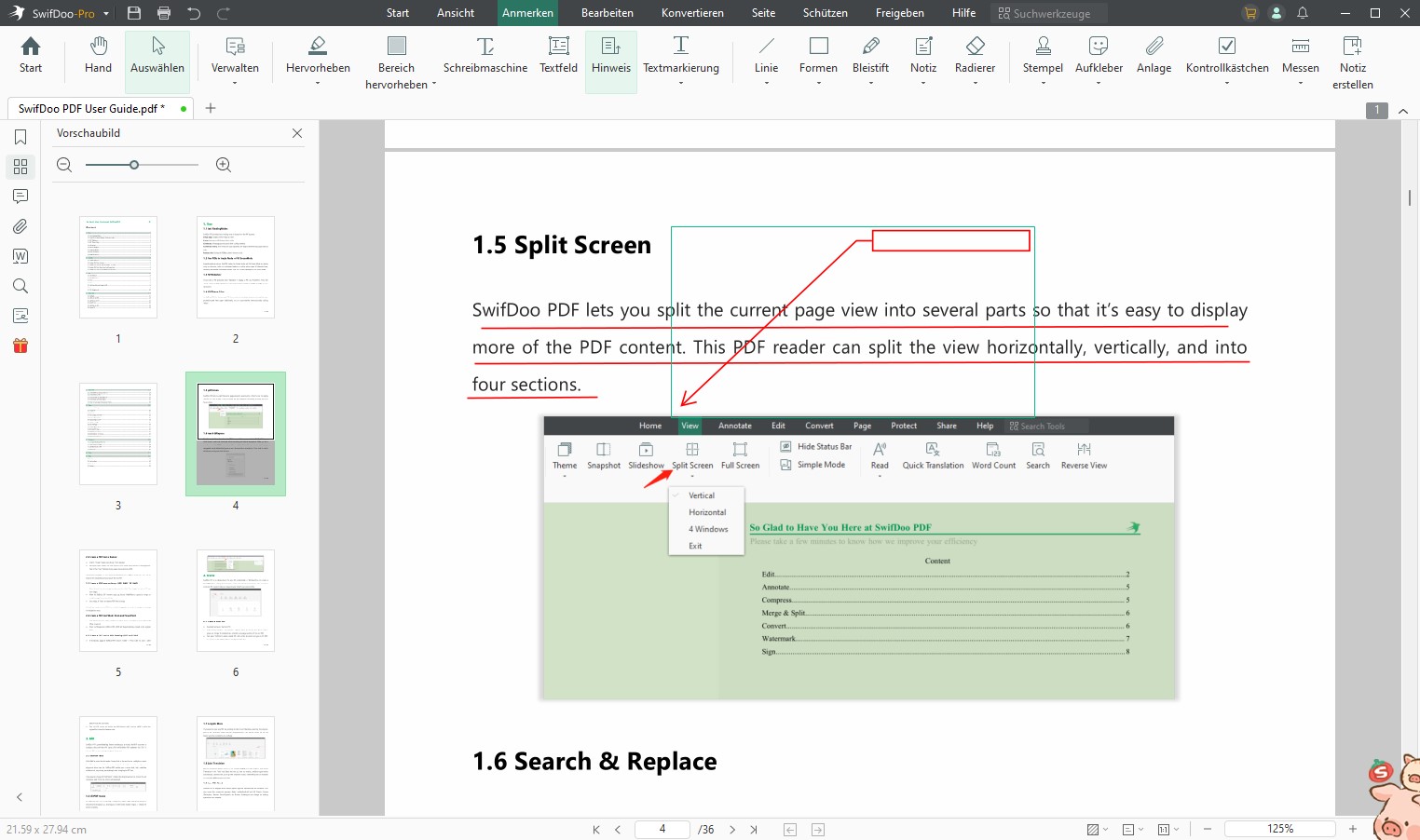Open the notifications bell icon
This screenshot has height=840, width=1420.
(1303, 13)
